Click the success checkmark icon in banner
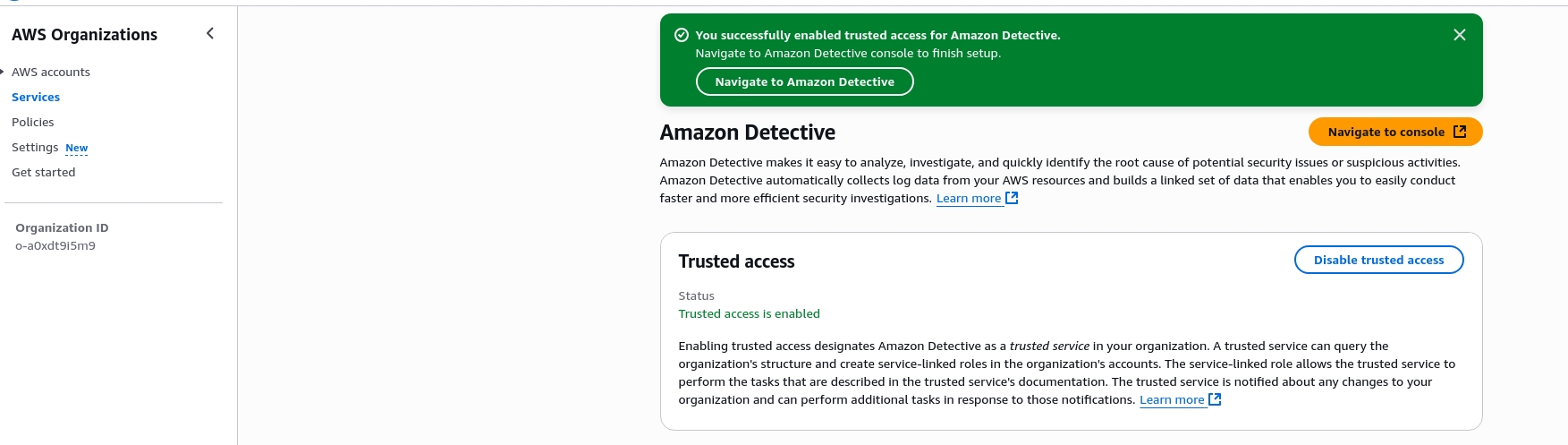The height and width of the screenshot is (445, 1568). (681, 35)
